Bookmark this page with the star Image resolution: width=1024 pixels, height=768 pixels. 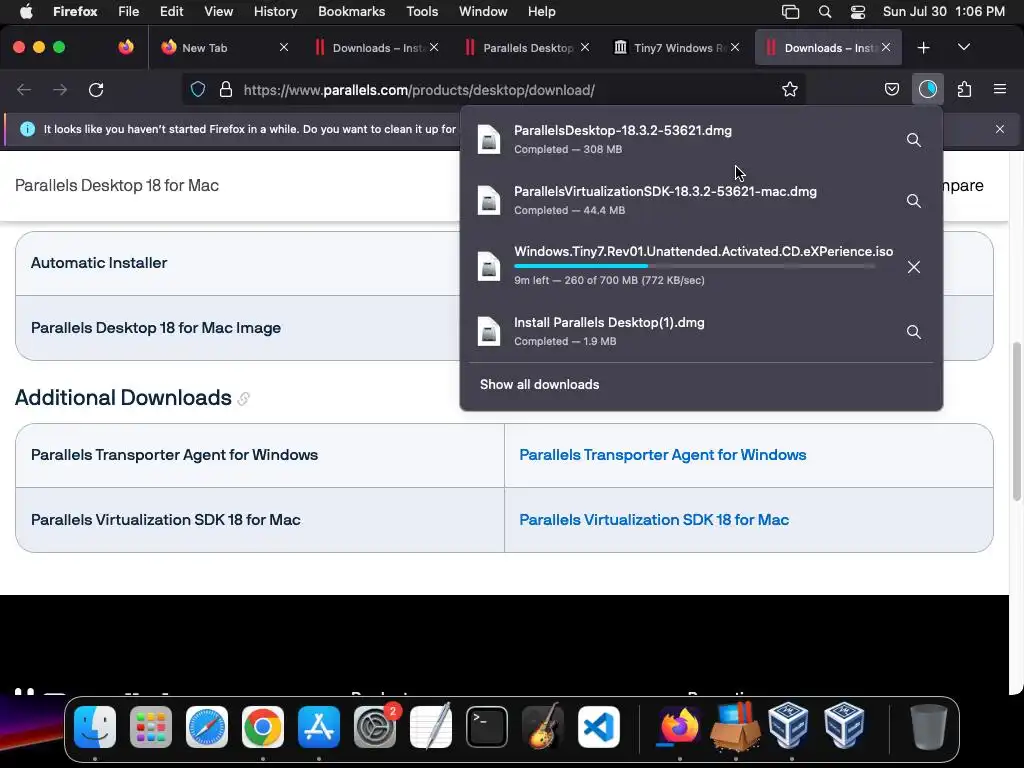[790, 89]
